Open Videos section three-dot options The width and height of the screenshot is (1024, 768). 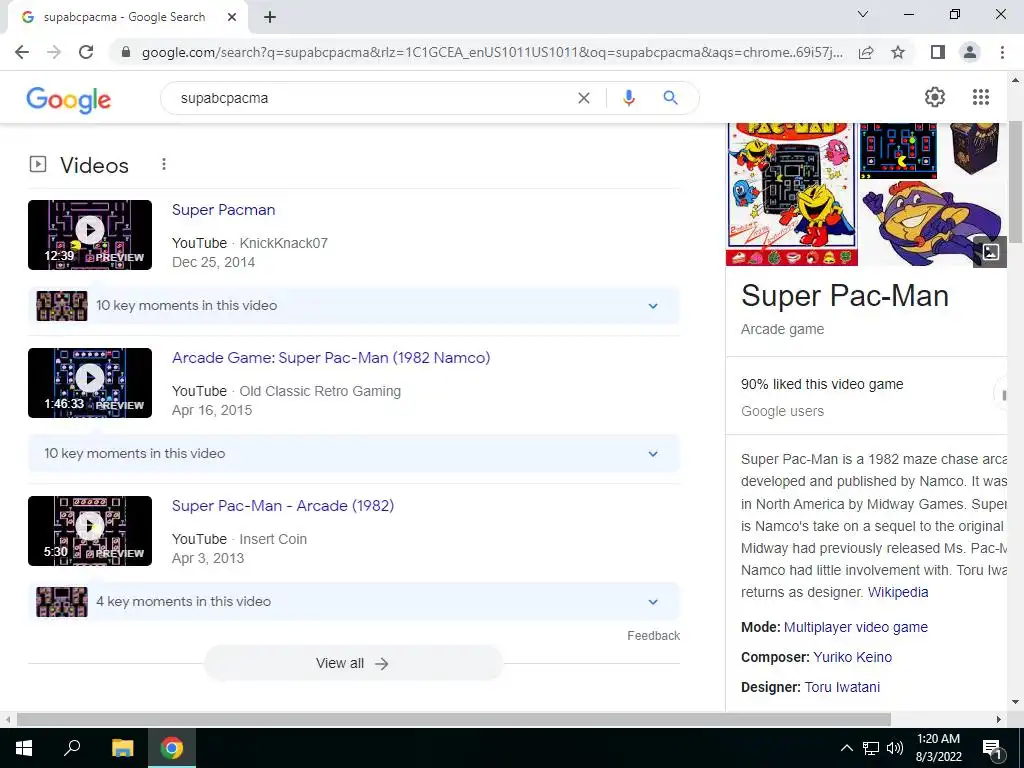coord(164,165)
